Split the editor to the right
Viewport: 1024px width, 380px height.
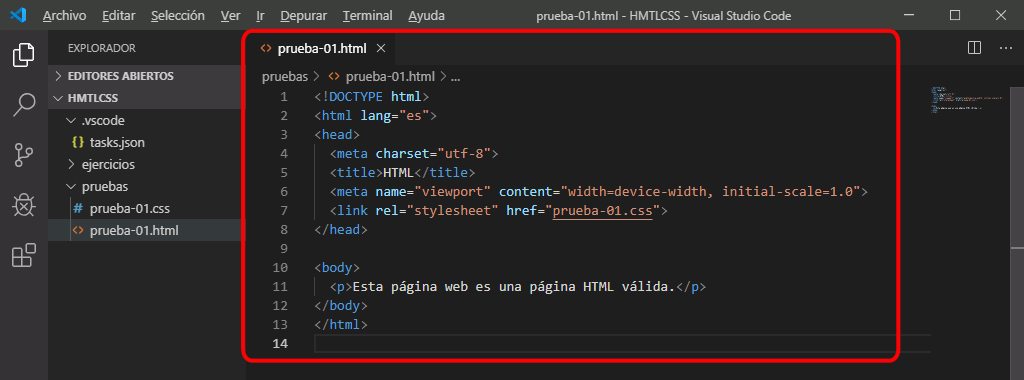pos(974,48)
